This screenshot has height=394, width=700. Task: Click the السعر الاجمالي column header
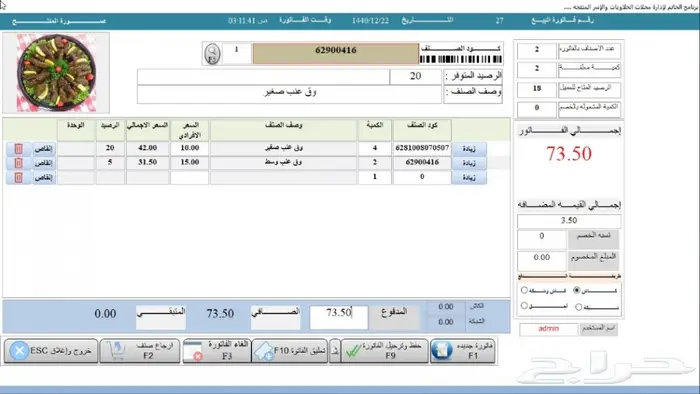click(x=147, y=130)
